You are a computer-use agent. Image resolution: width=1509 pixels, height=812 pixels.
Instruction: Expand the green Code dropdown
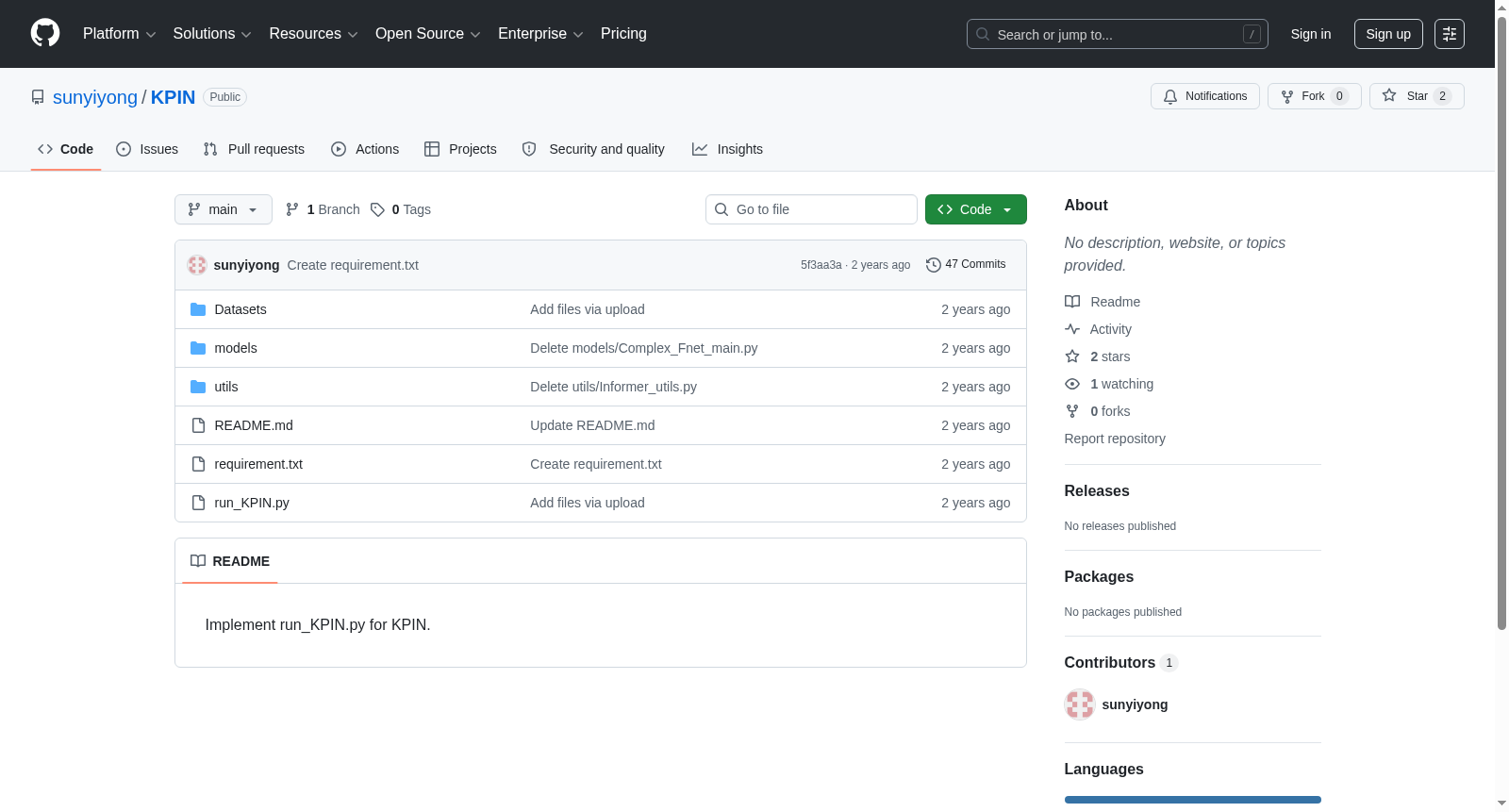click(975, 209)
